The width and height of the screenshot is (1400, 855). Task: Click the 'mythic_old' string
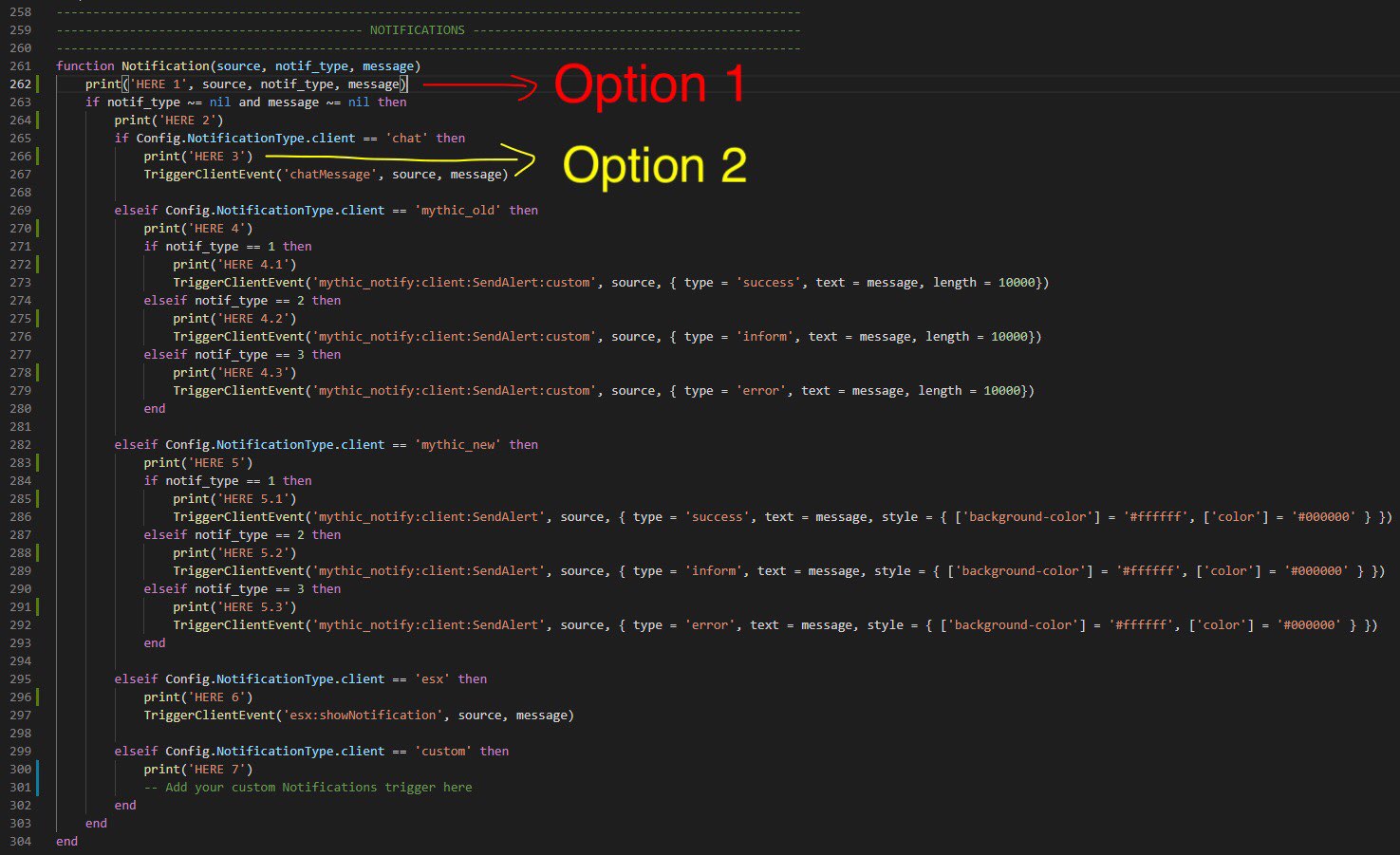point(457,210)
